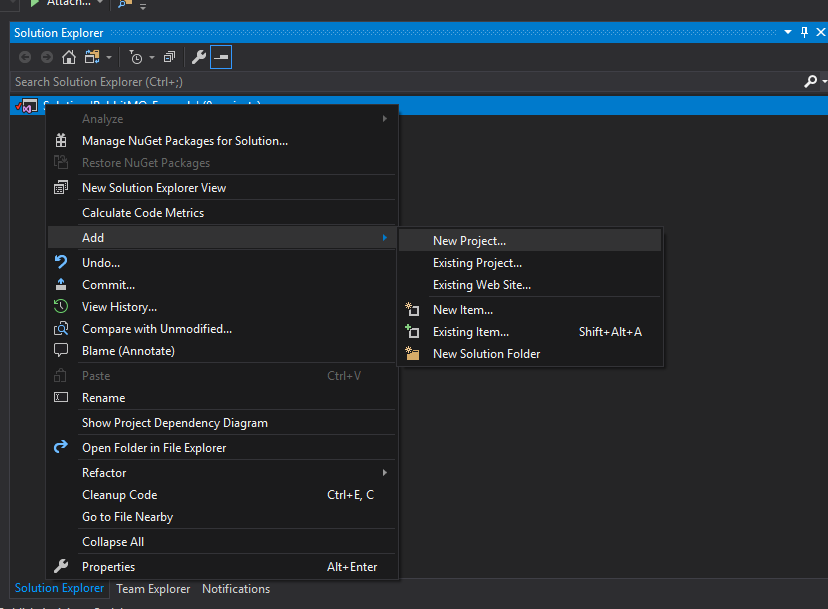Viewport: 828px width, 609px height.
Task: Click the New Solution Explorer View icon
Action: click(x=61, y=187)
